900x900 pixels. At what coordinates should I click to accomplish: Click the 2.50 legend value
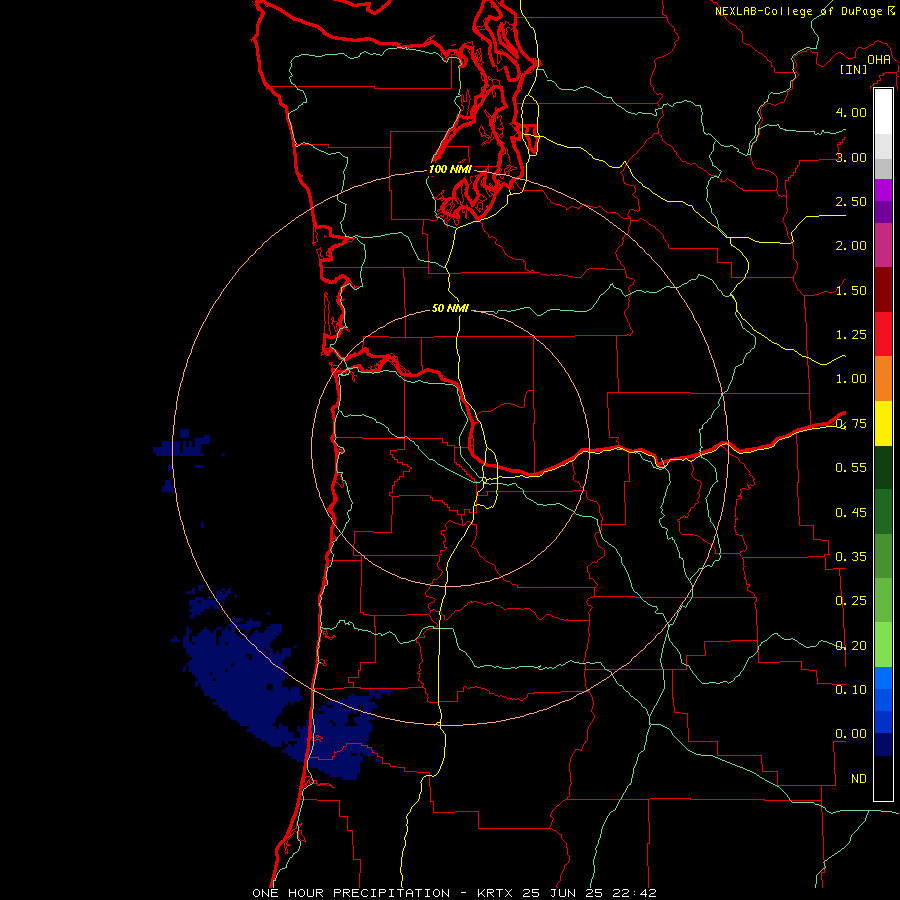pyautogui.click(x=851, y=201)
